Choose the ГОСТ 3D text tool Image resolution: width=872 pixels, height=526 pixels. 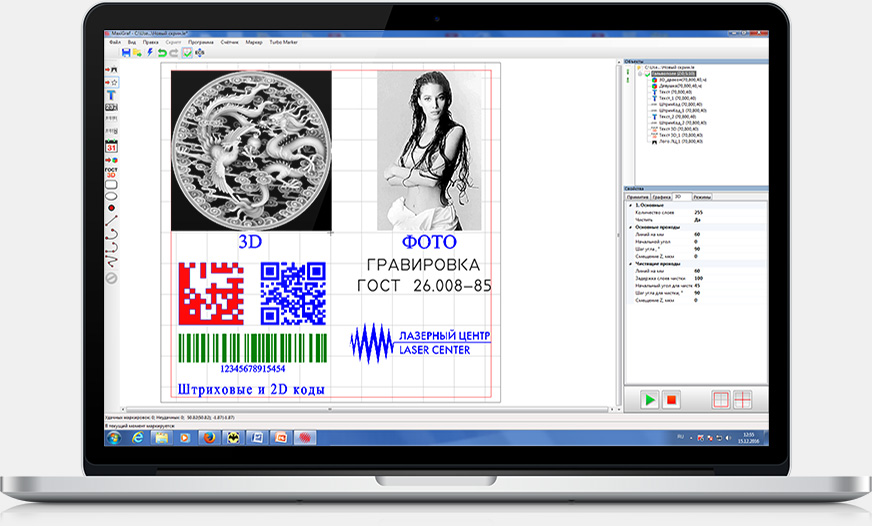point(111,172)
